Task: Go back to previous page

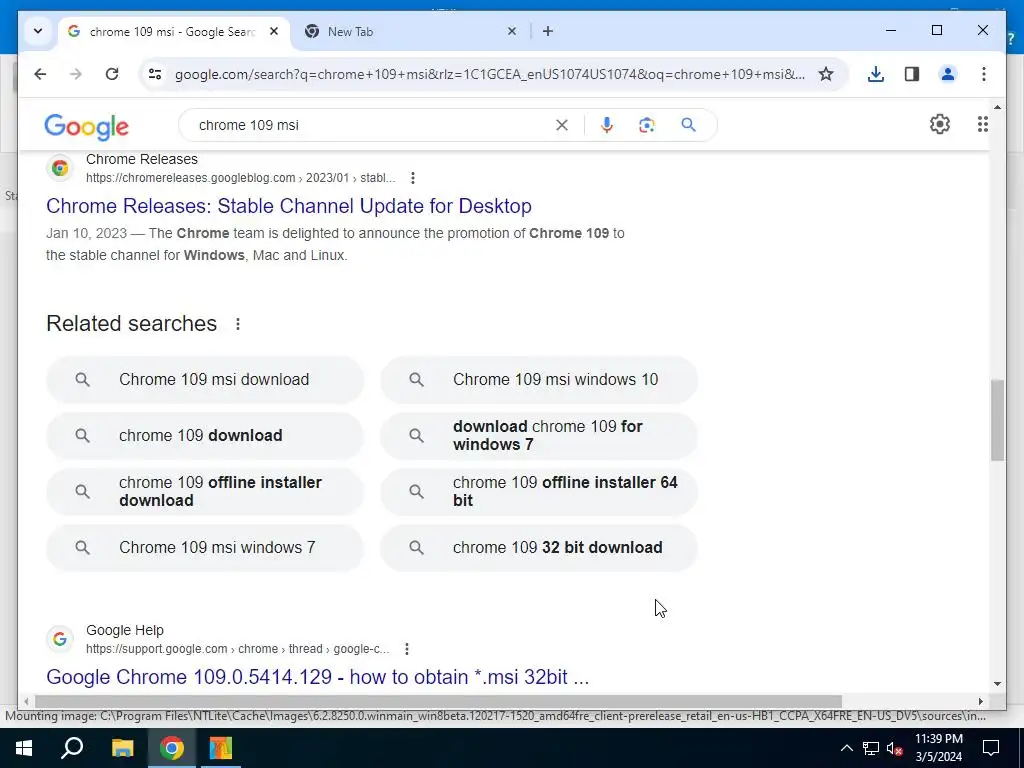Action: pyautogui.click(x=40, y=74)
